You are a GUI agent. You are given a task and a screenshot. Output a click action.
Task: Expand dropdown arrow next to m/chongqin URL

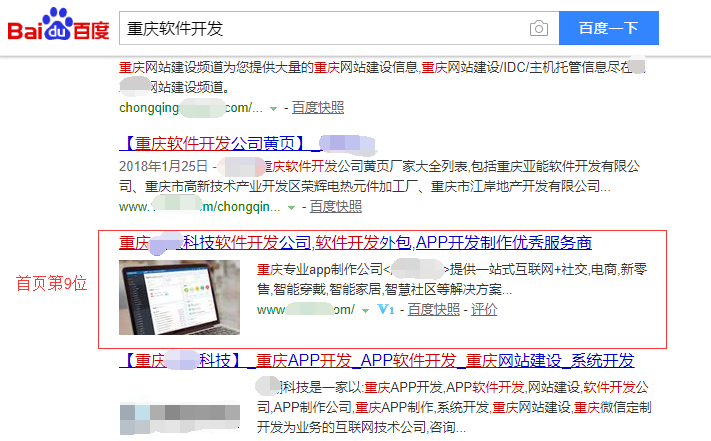coord(292,208)
